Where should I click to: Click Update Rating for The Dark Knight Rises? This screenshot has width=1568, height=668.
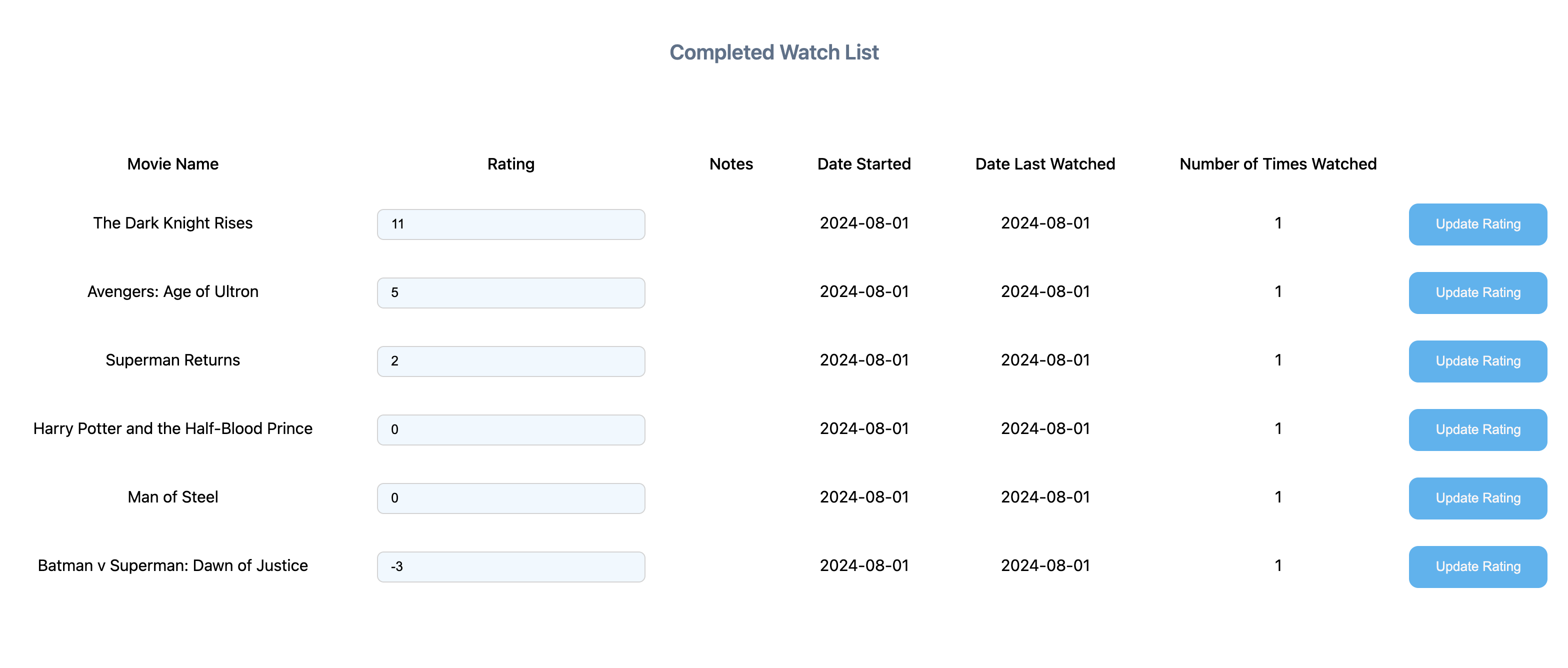pos(1477,224)
